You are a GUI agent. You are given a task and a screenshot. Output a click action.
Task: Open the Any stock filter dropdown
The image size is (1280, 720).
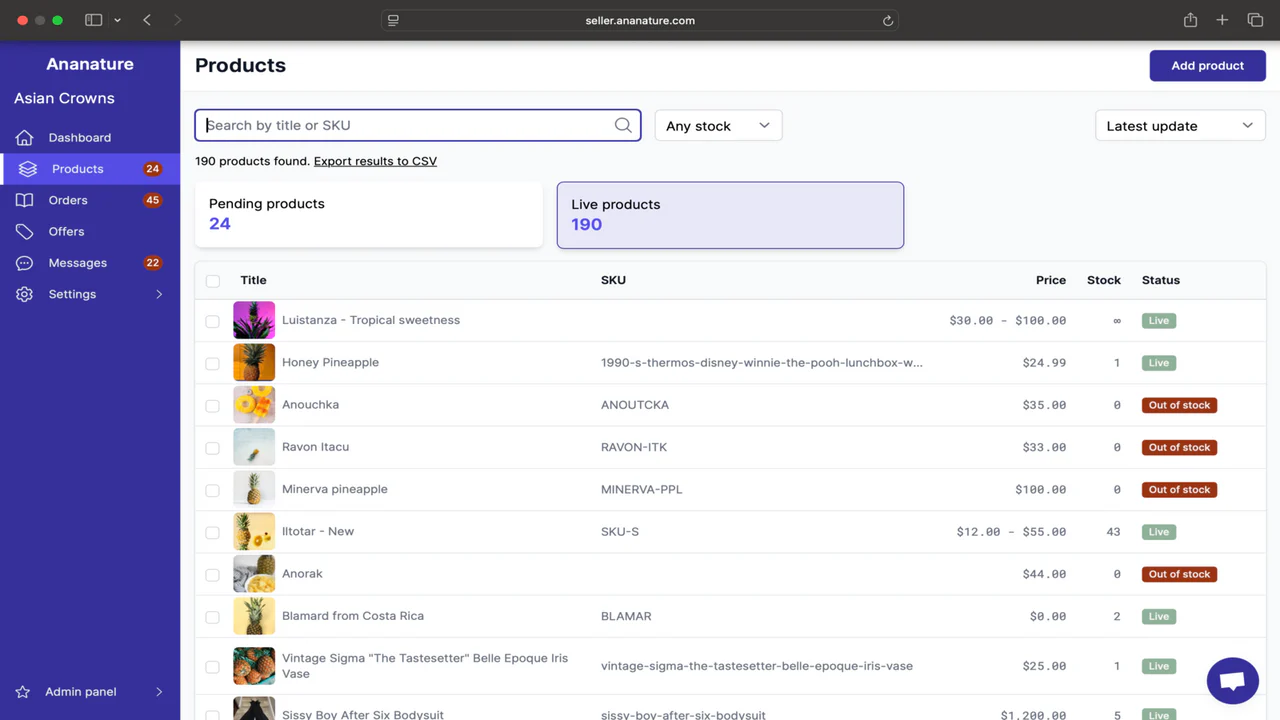point(718,126)
